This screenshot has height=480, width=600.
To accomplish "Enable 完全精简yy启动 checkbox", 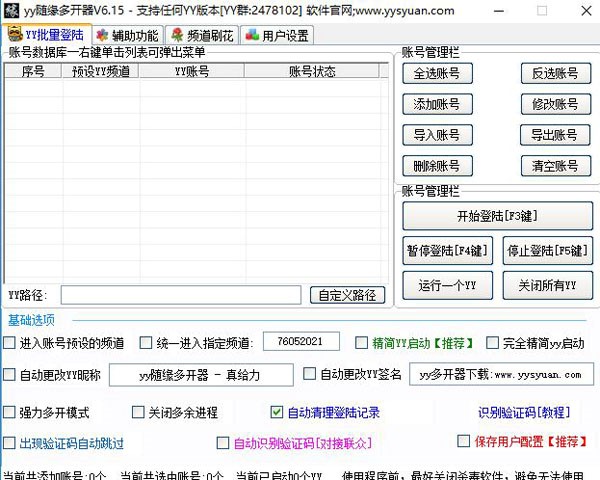I will [x=492, y=343].
